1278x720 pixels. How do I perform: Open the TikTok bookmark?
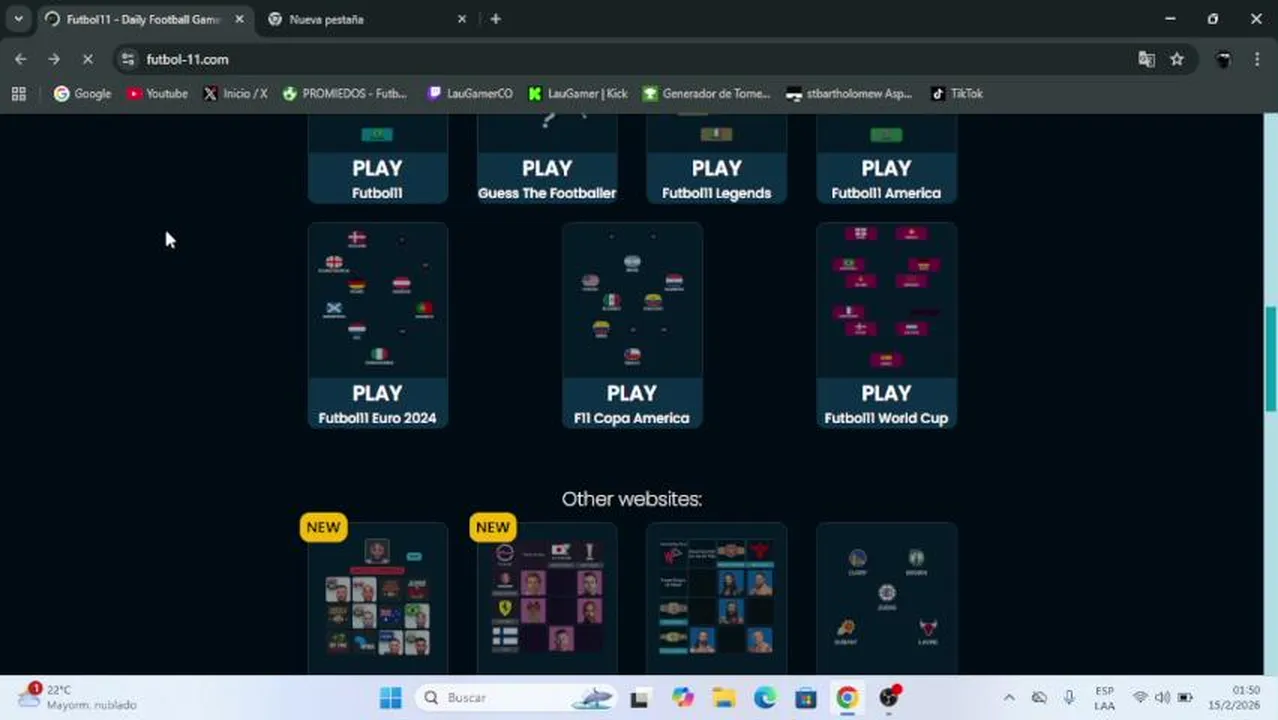tap(957, 93)
